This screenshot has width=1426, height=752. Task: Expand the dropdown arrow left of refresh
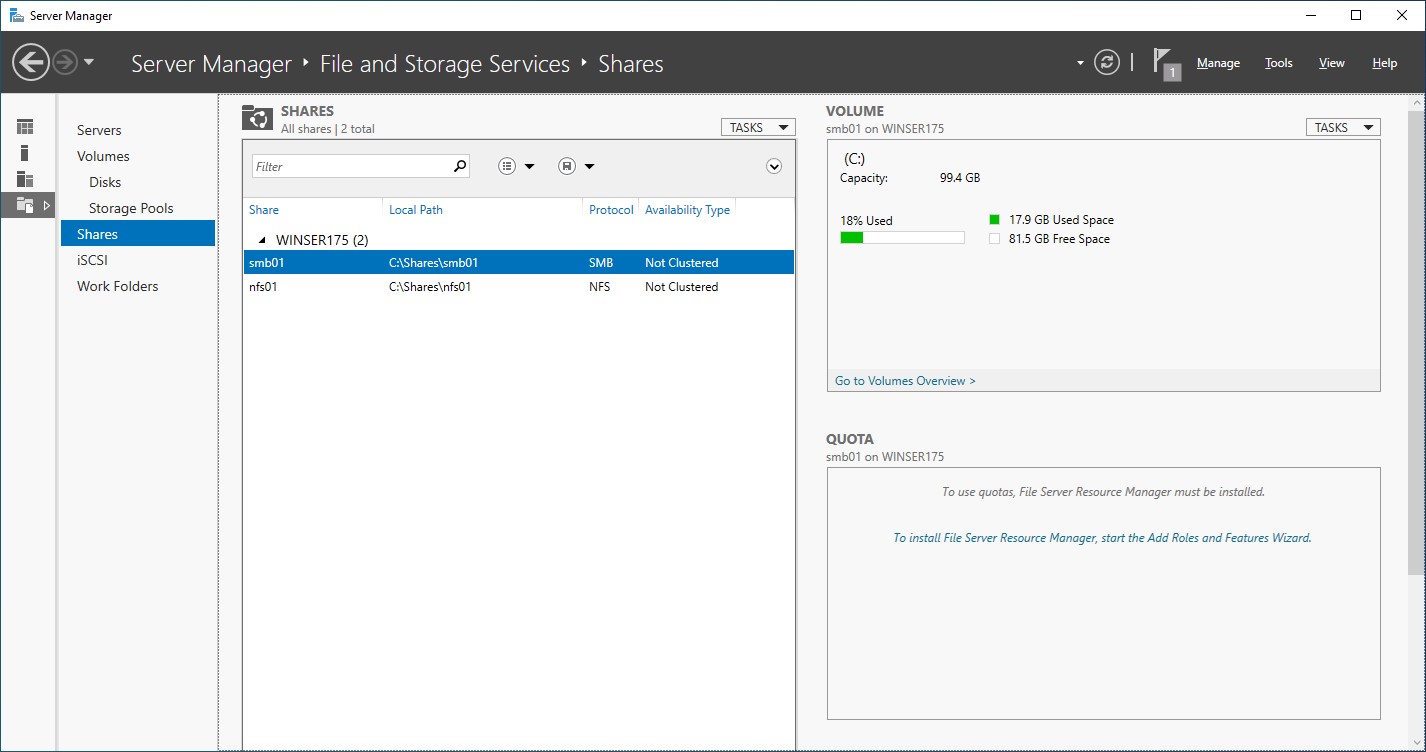tap(1080, 63)
